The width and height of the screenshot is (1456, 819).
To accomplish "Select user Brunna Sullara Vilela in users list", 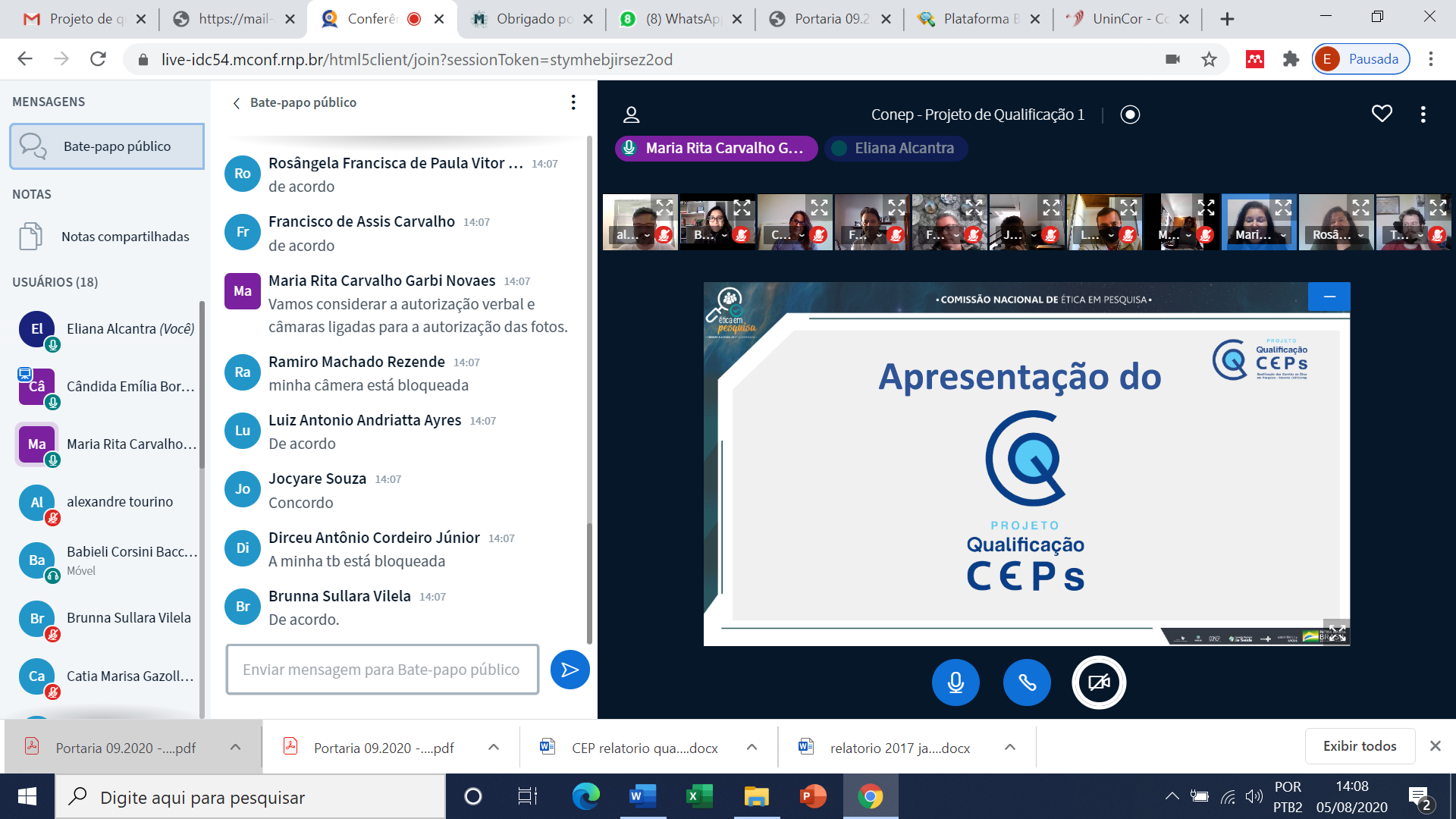I will 106,618.
